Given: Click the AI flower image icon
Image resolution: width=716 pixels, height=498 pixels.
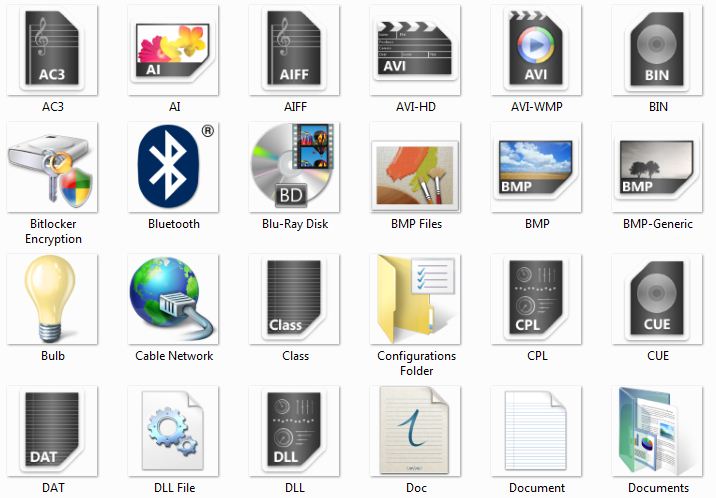Looking at the screenshot, I should 173,50.
